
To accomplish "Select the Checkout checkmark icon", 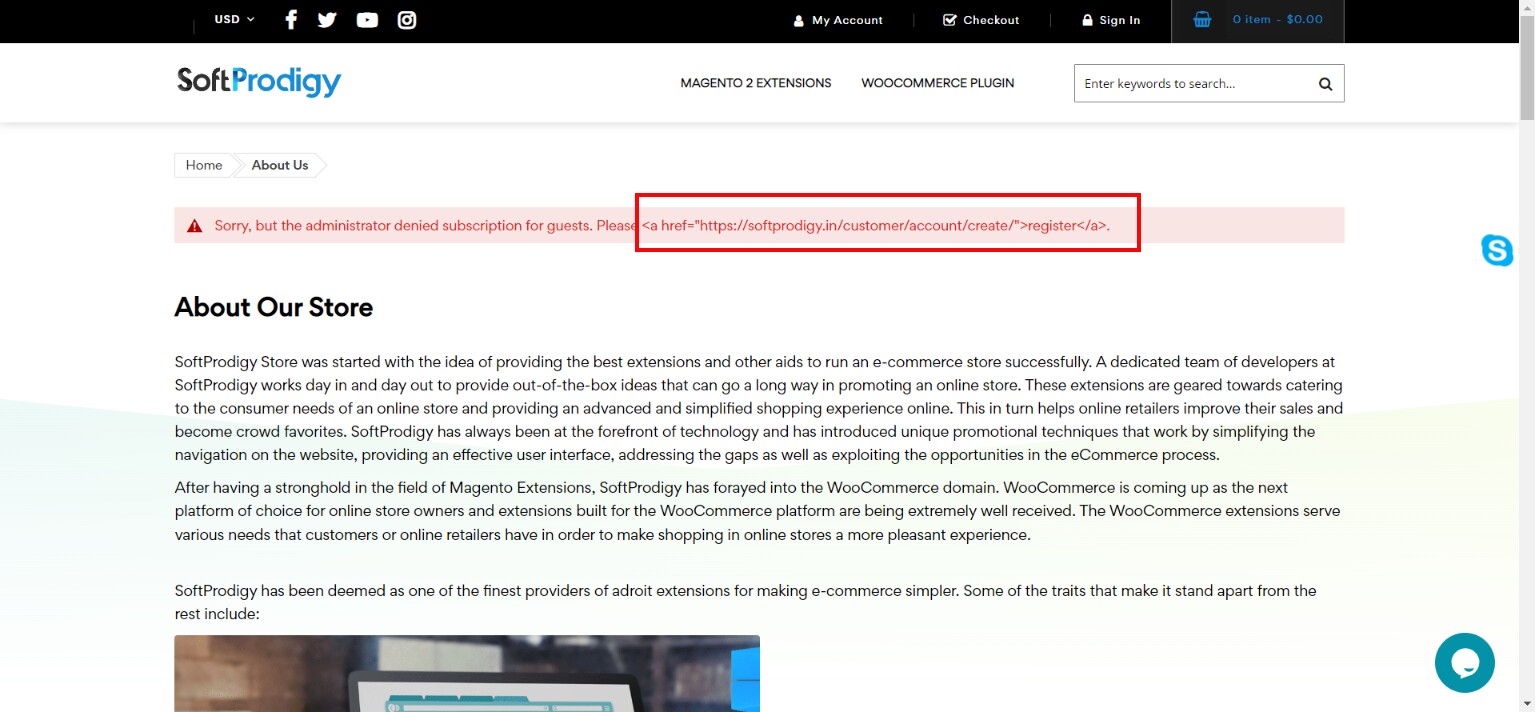I will [948, 19].
